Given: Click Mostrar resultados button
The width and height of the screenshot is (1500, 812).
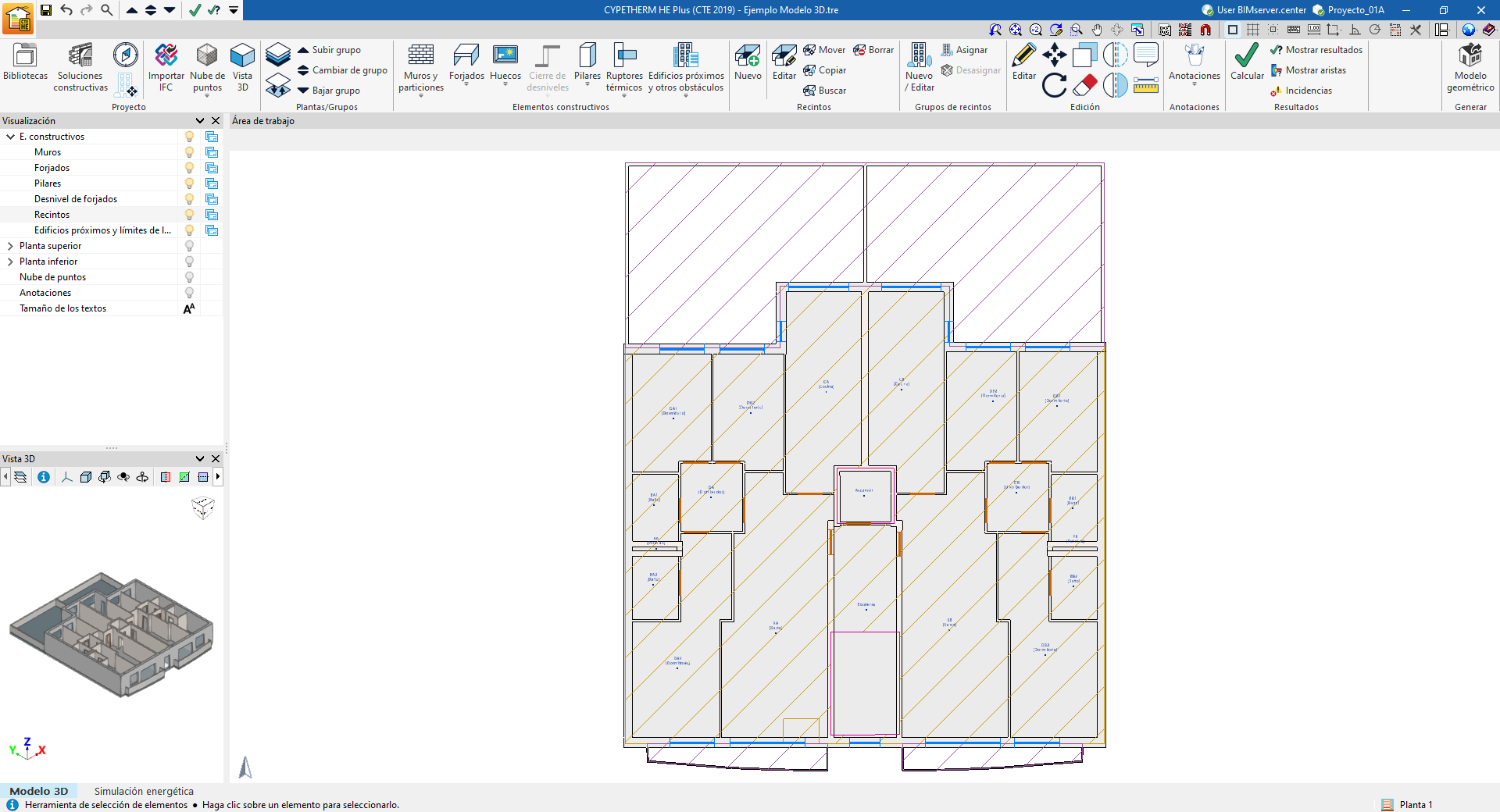Looking at the screenshot, I should 1316,50.
